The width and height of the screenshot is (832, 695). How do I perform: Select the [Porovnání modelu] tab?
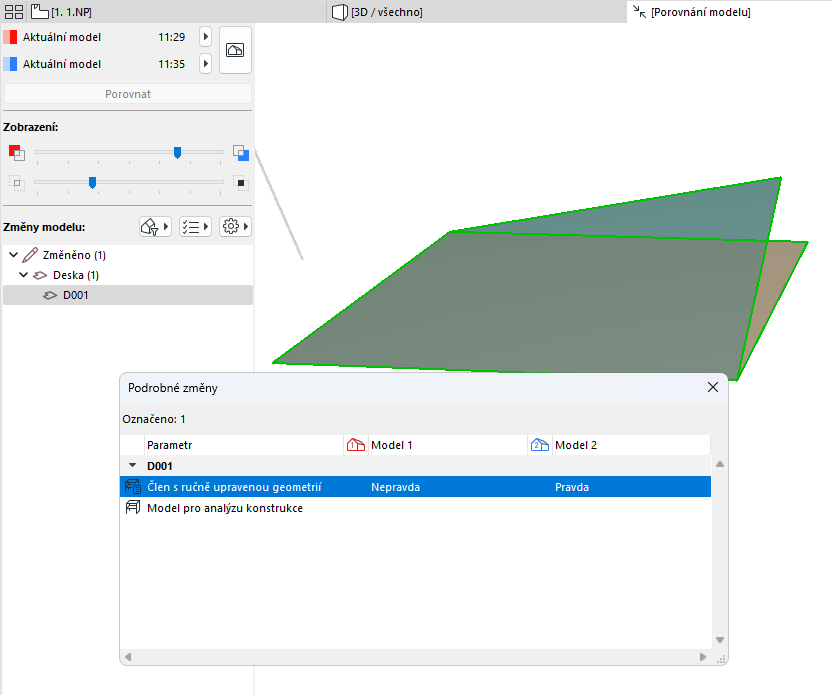coord(730,12)
